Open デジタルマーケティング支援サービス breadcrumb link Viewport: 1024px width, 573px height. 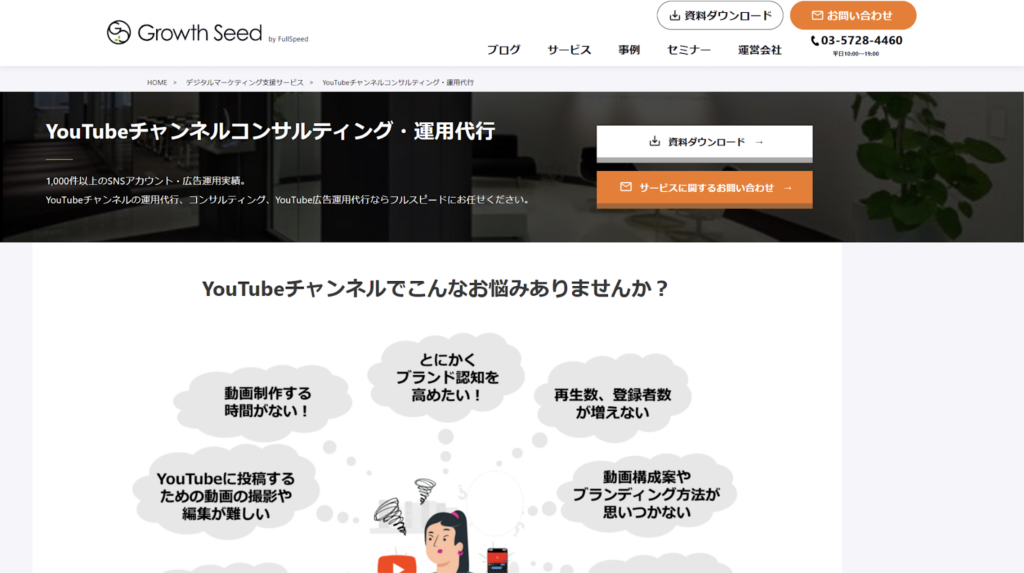(245, 82)
